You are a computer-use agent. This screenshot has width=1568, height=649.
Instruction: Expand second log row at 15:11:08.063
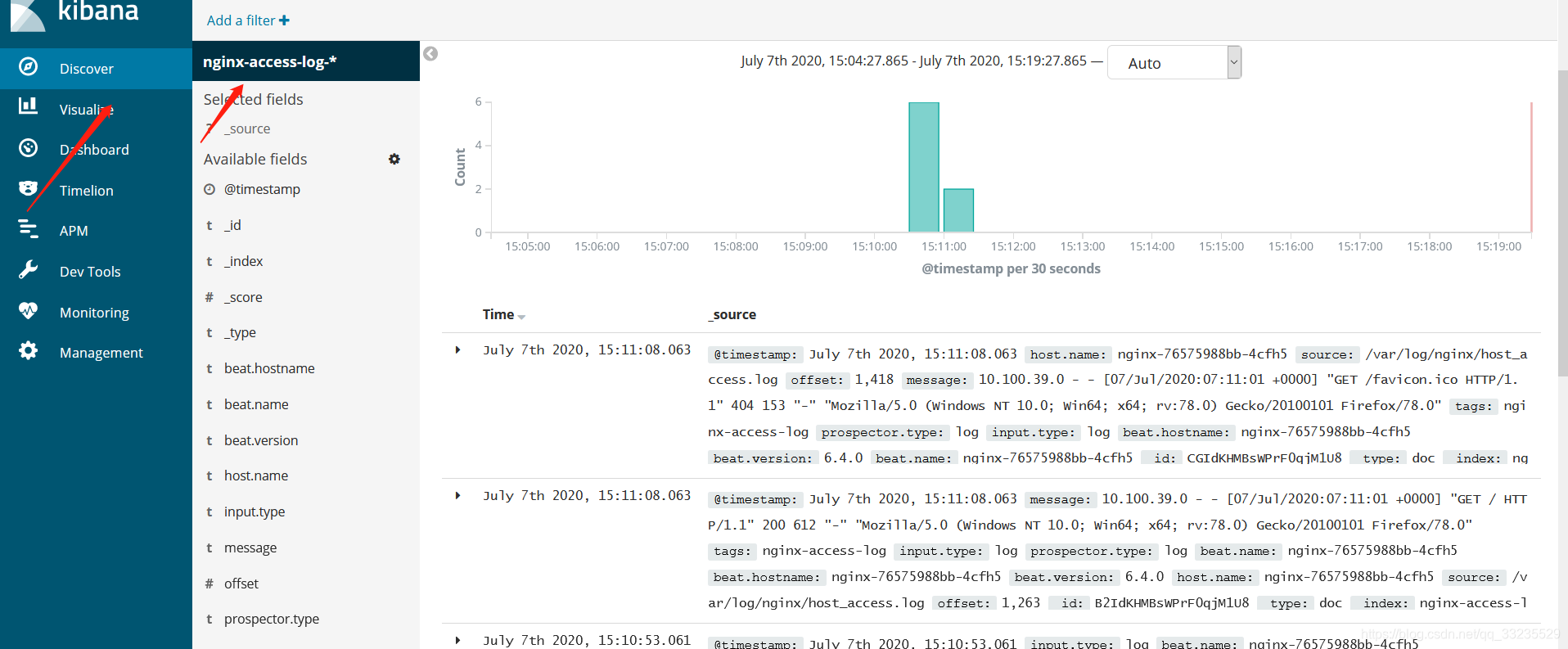click(x=457, y=496)
